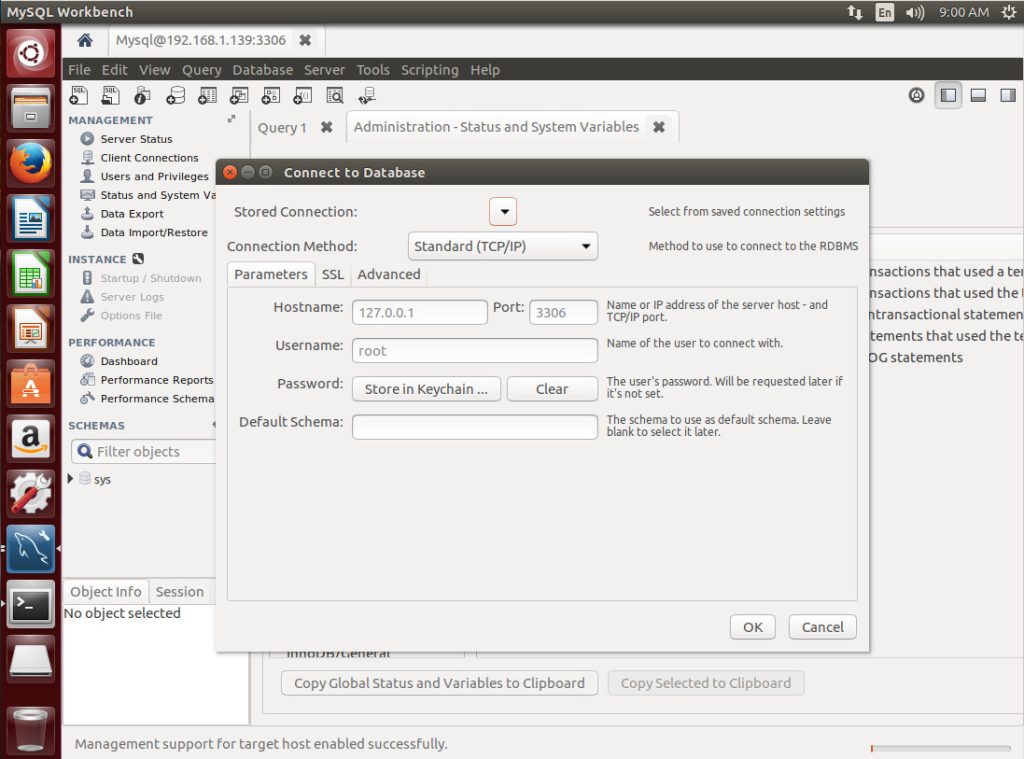This screenshot has height=759, width=1024.
Task: Toggle the left sidebar panel visibility
Action: pos(948,96)
